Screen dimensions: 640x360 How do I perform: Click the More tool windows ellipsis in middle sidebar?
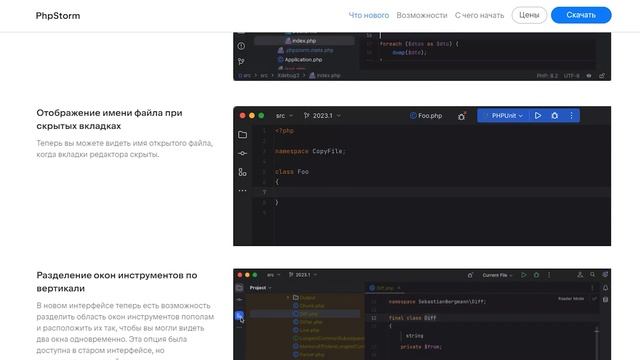pyautogui.click(x=242, y=191)
